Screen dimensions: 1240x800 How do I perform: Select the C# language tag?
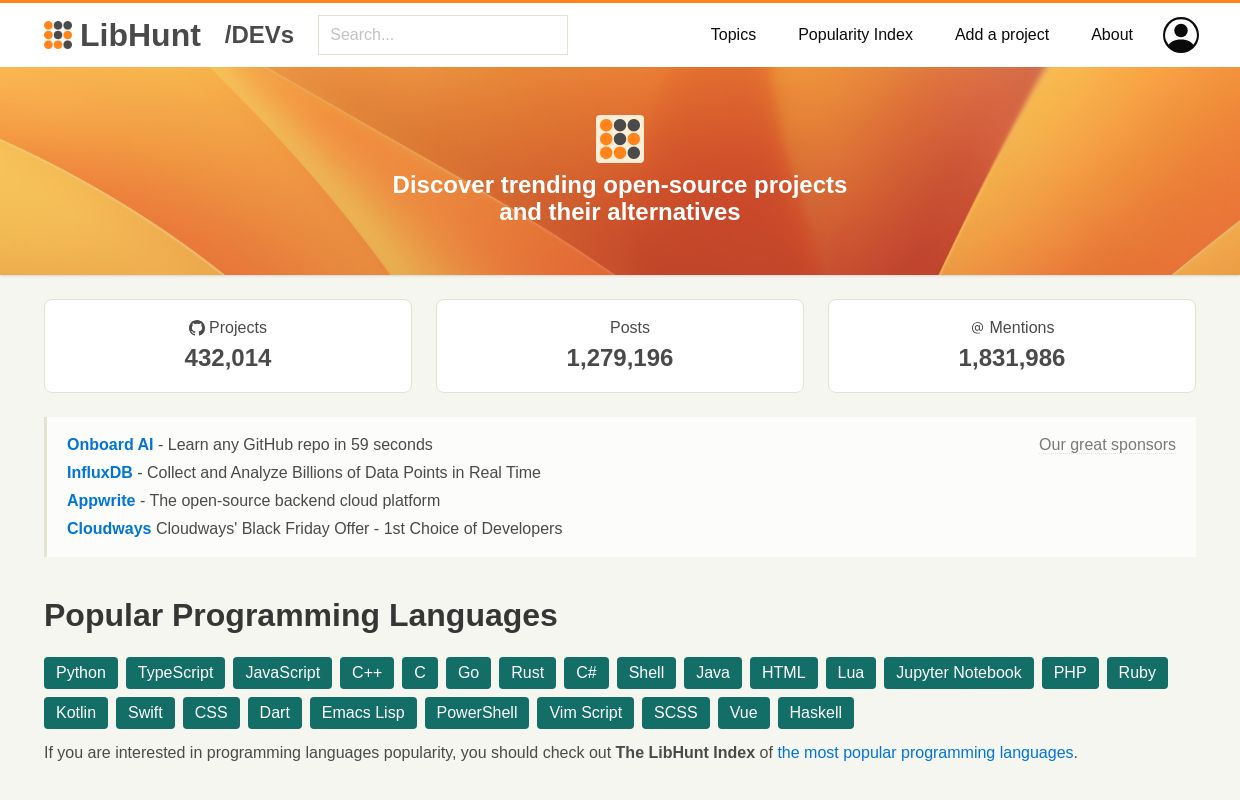586,673
